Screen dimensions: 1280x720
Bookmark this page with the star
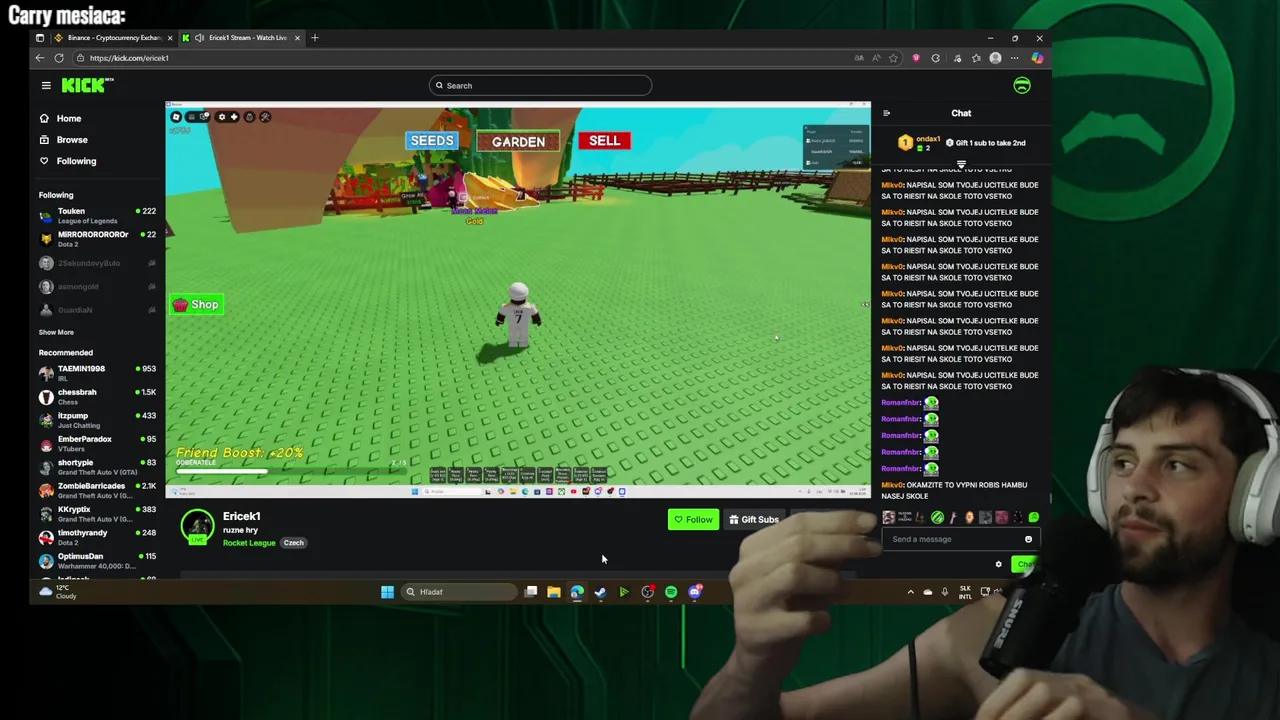point(893,58)
